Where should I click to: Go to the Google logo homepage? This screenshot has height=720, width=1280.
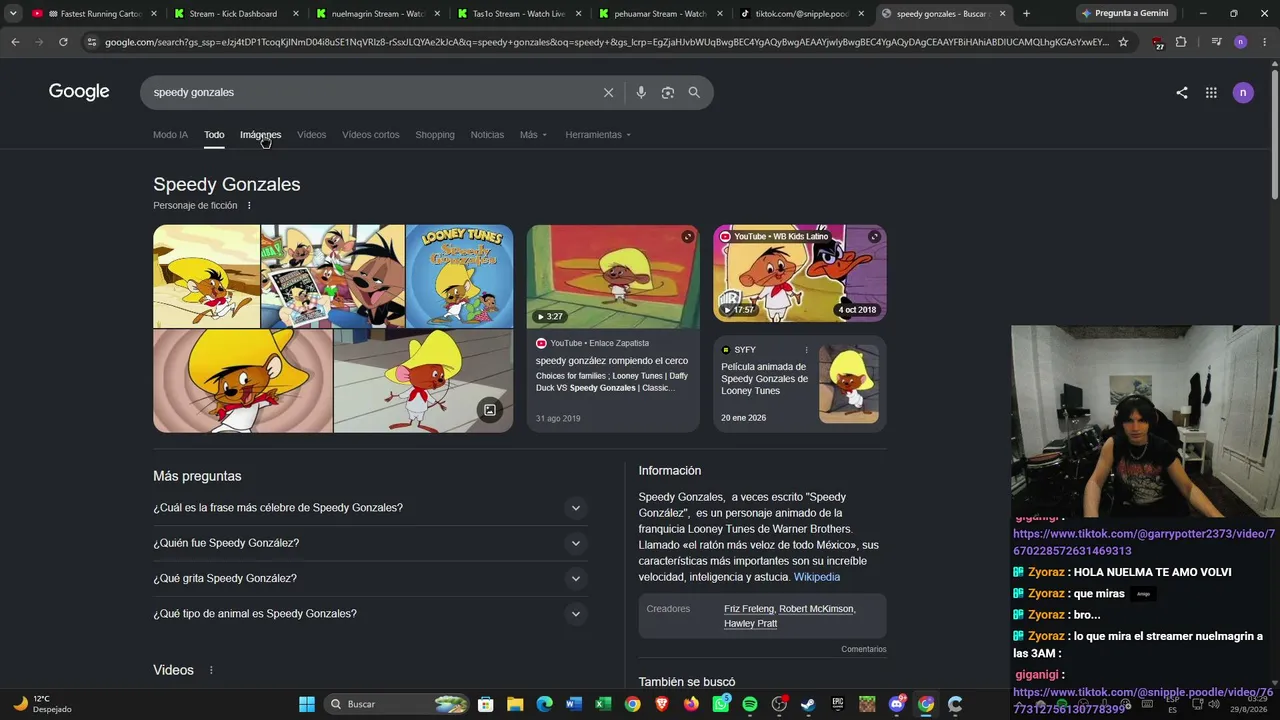79,92
